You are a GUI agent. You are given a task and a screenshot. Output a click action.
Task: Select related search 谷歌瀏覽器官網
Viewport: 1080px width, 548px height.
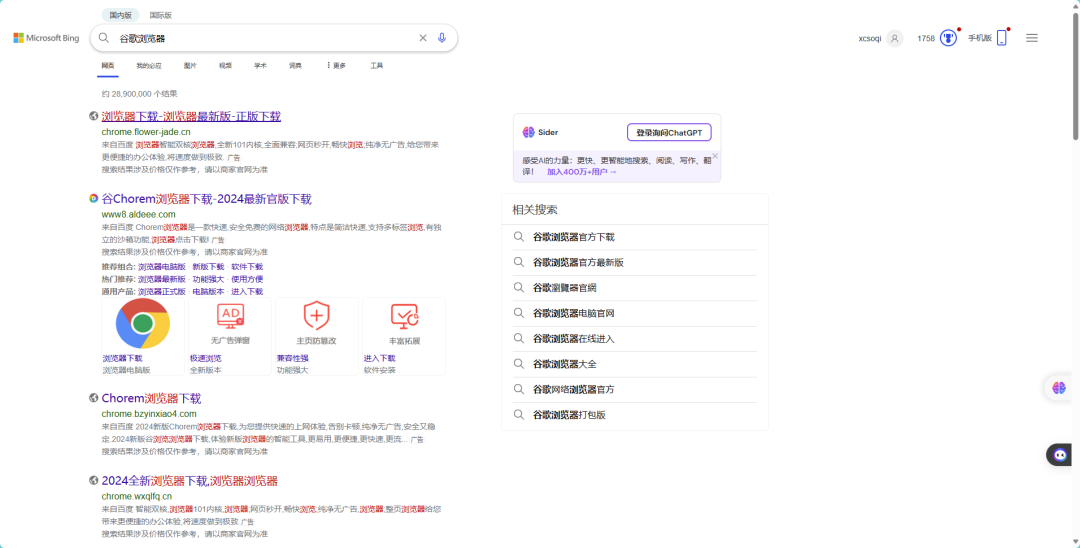tap(565, 288)
